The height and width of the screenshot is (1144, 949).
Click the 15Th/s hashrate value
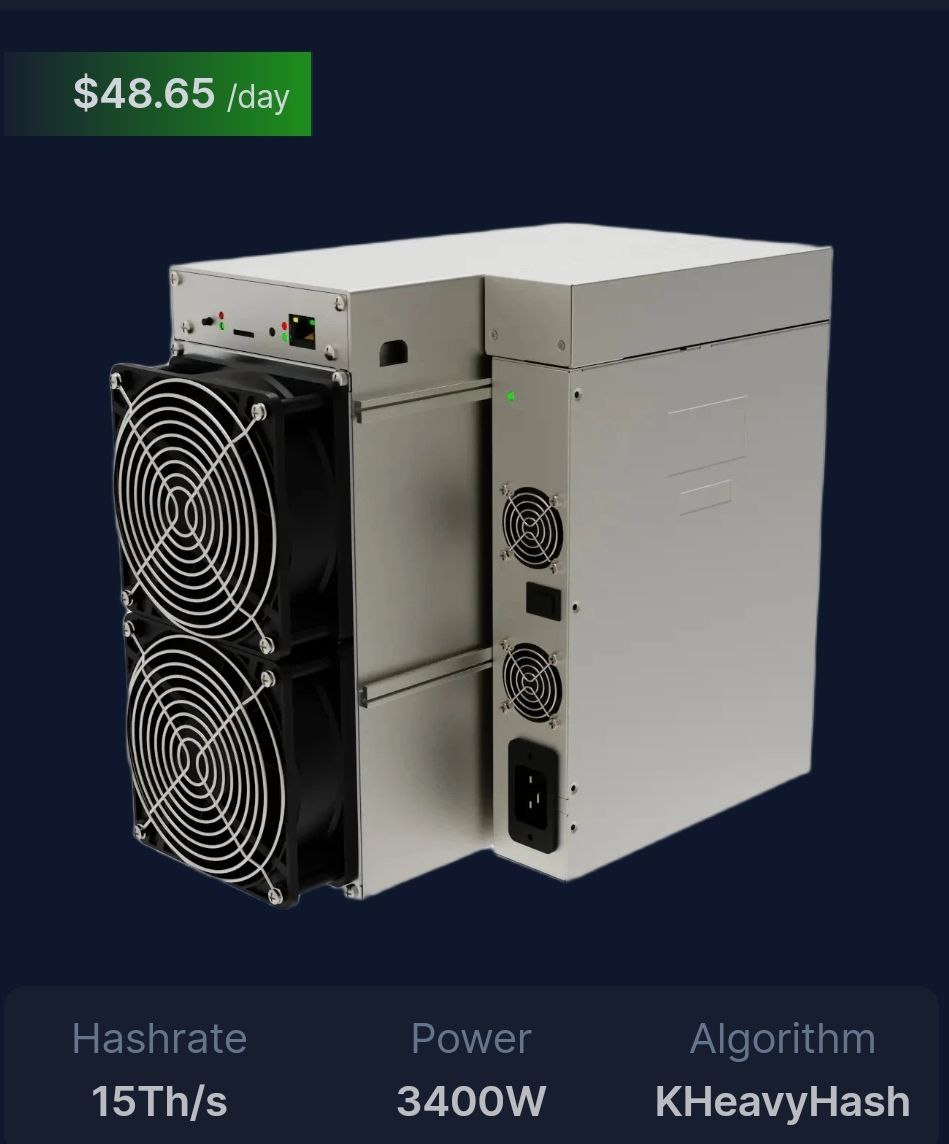pos(159,1101)
